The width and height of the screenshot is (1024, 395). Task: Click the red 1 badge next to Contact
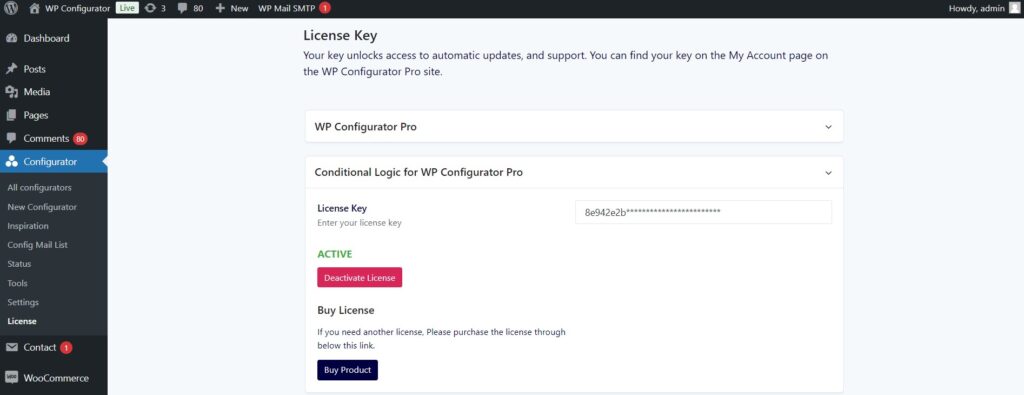tap(66, 347)
